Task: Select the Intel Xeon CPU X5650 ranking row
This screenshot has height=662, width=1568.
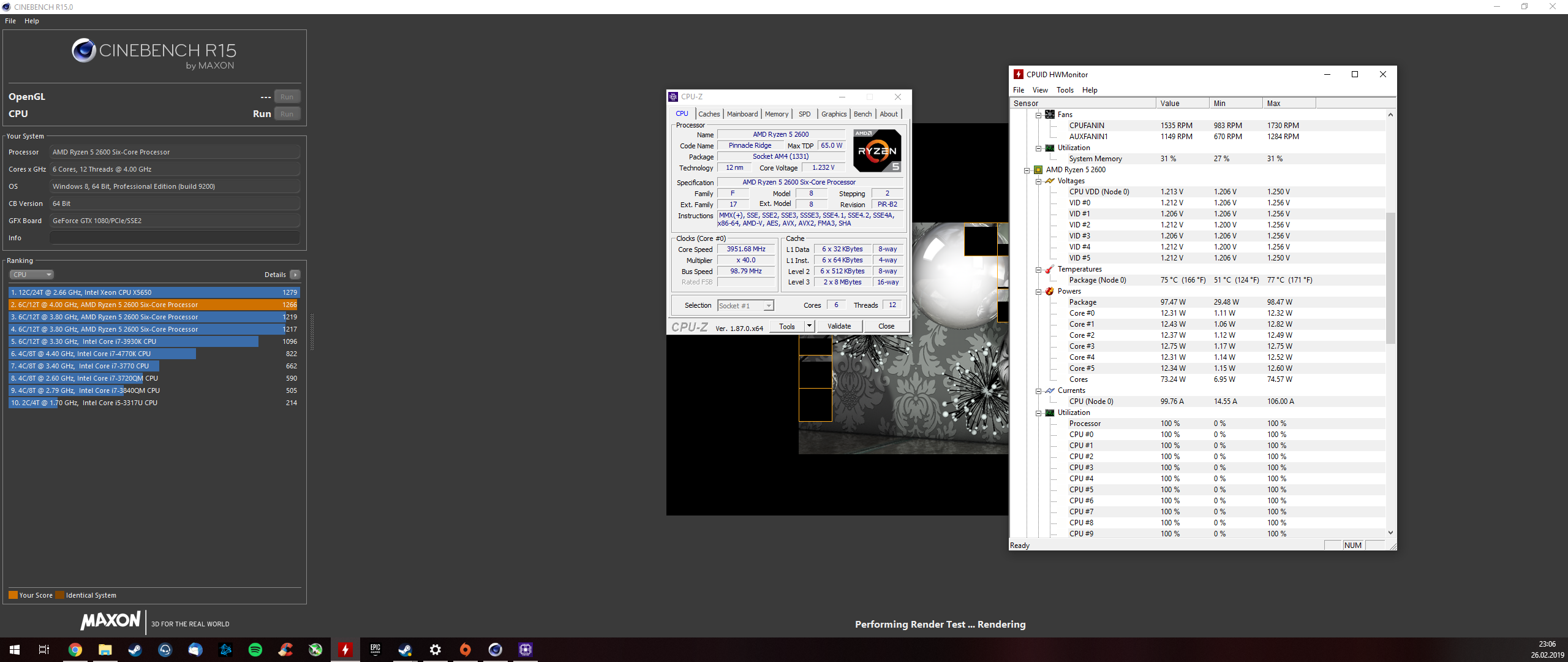Action: tap(153, 292)
